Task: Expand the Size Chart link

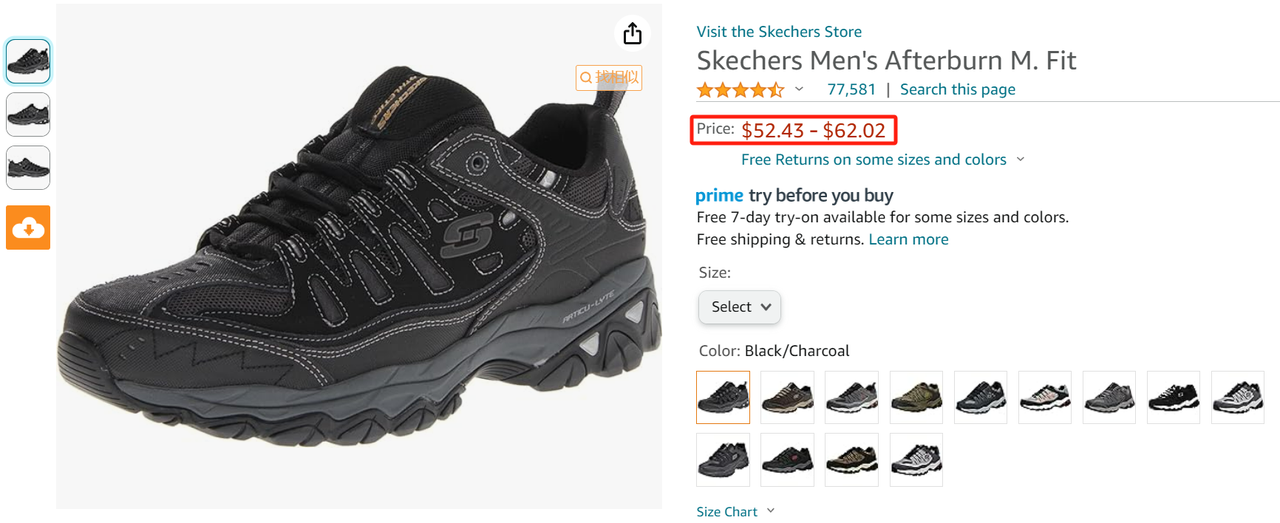Action: [x=735, y=511]
